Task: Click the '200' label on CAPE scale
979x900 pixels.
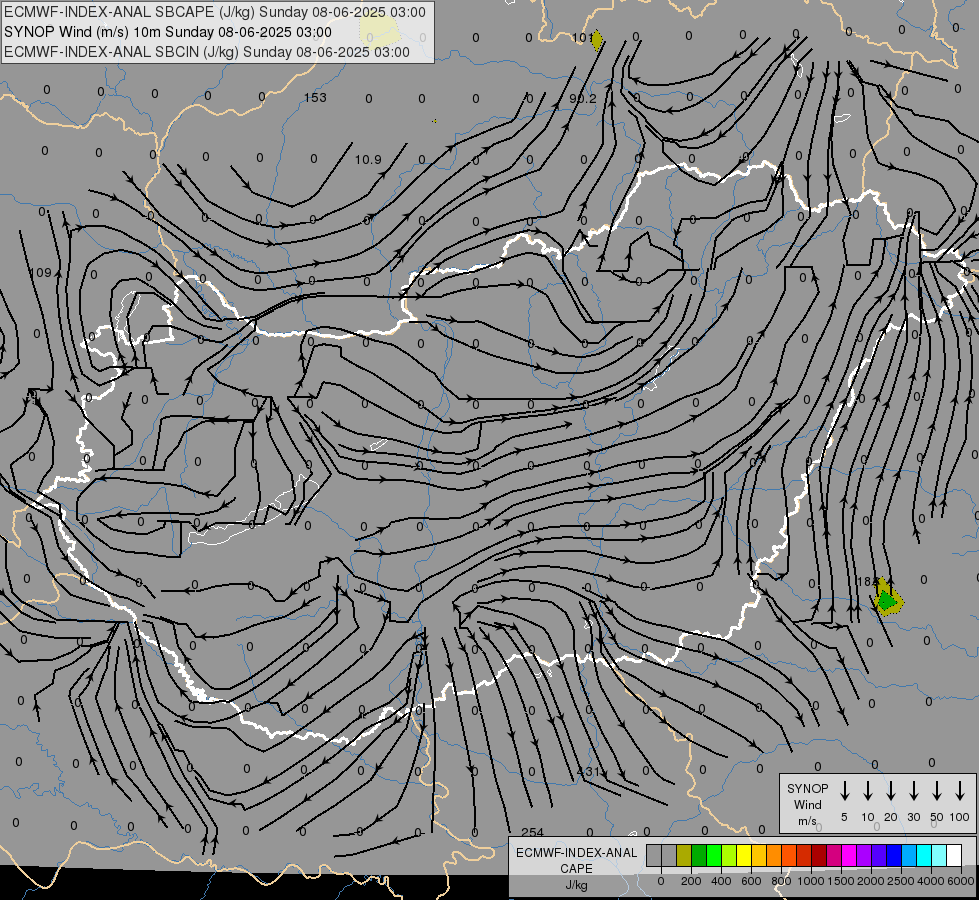Action: click(x=691, y=881)
